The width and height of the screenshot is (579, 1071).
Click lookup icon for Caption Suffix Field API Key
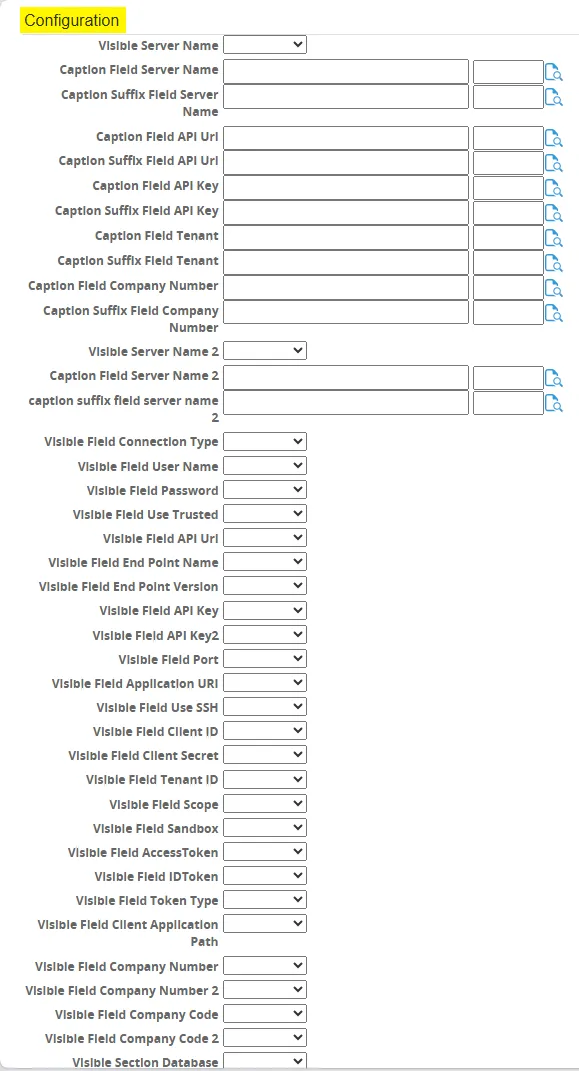click(553, 212)
